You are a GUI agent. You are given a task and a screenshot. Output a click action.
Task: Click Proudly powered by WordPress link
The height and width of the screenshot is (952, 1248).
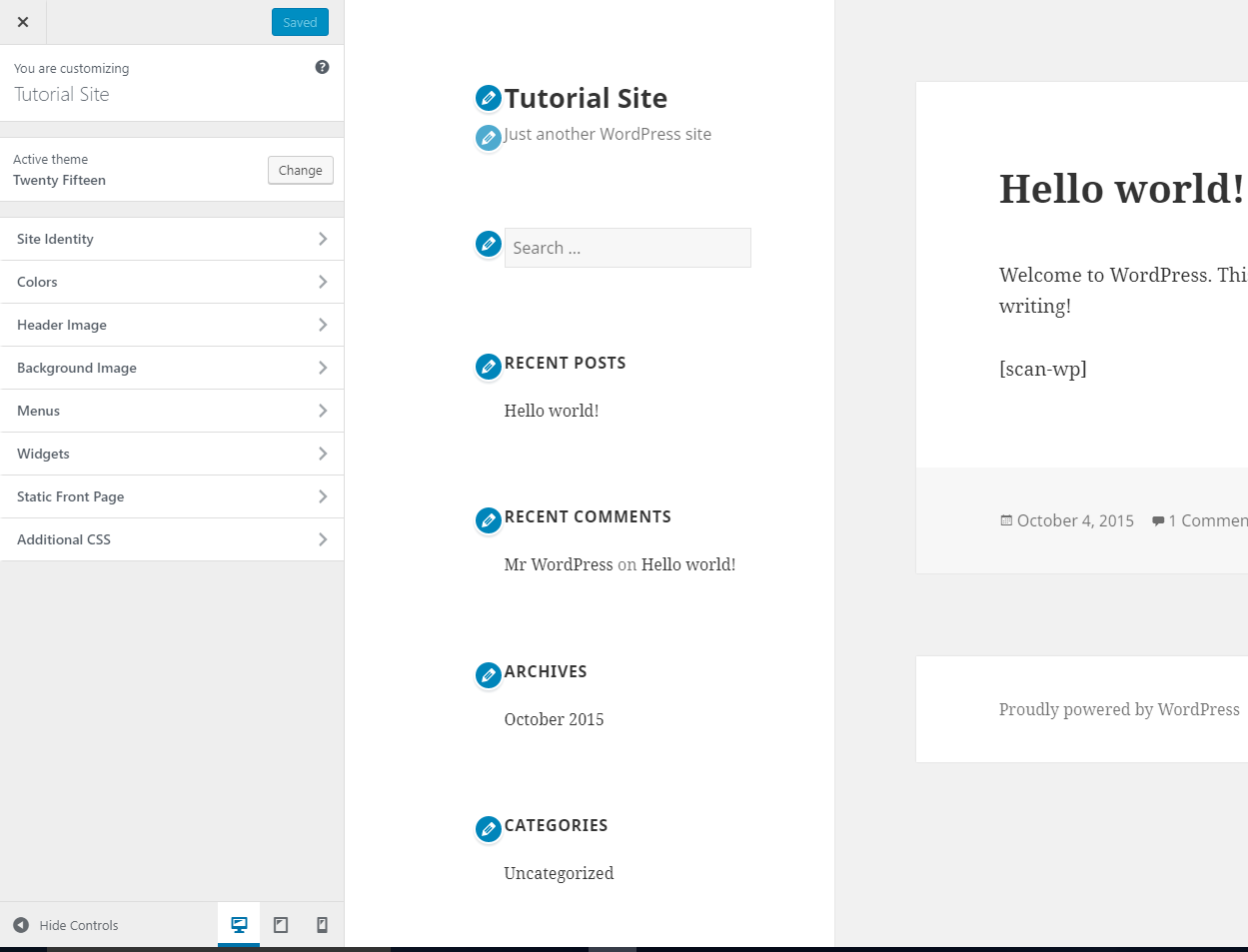[x=1119, y=709]
